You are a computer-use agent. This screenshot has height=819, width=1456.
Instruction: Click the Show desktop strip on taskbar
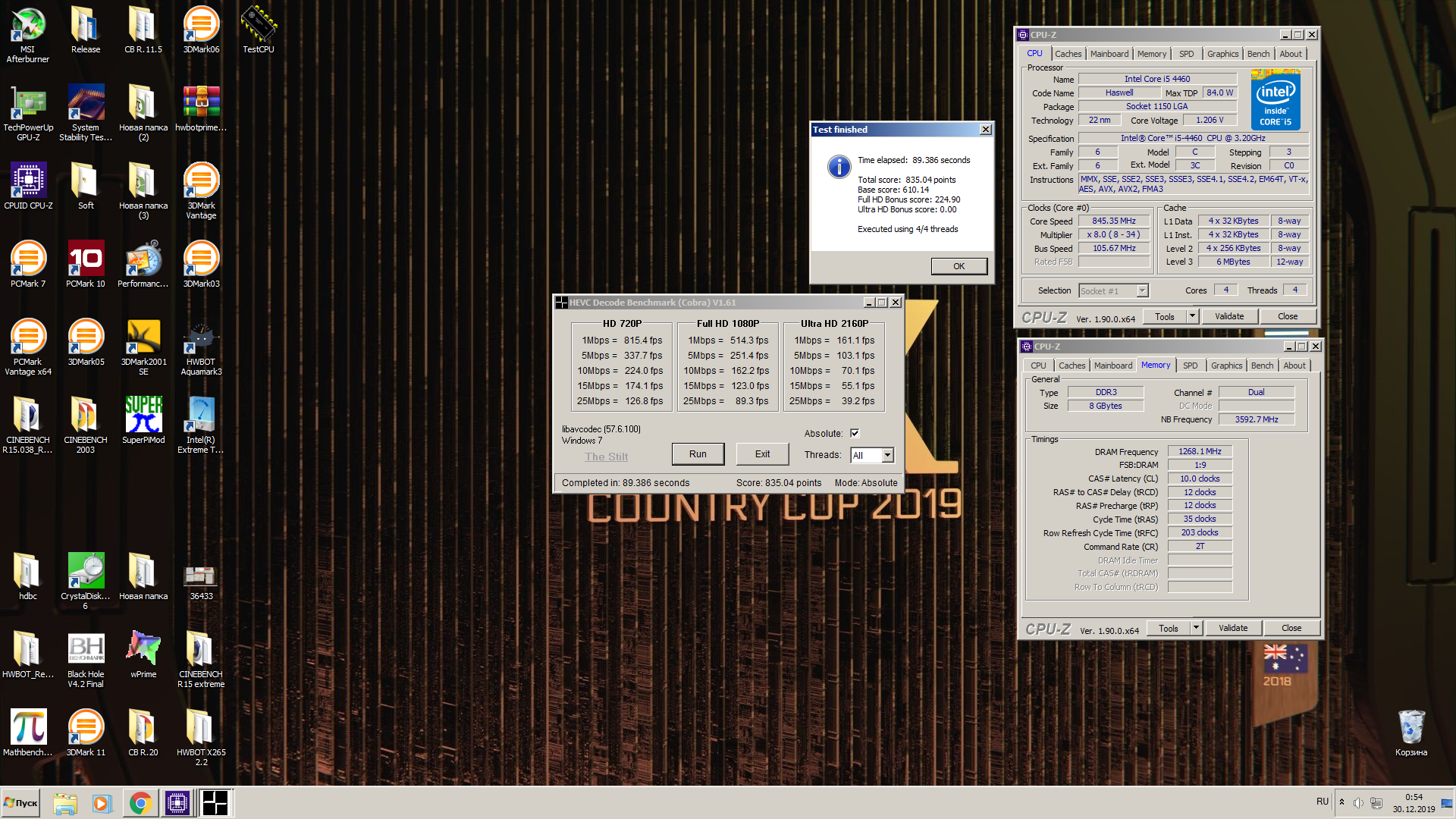(x=1447, y=803)
